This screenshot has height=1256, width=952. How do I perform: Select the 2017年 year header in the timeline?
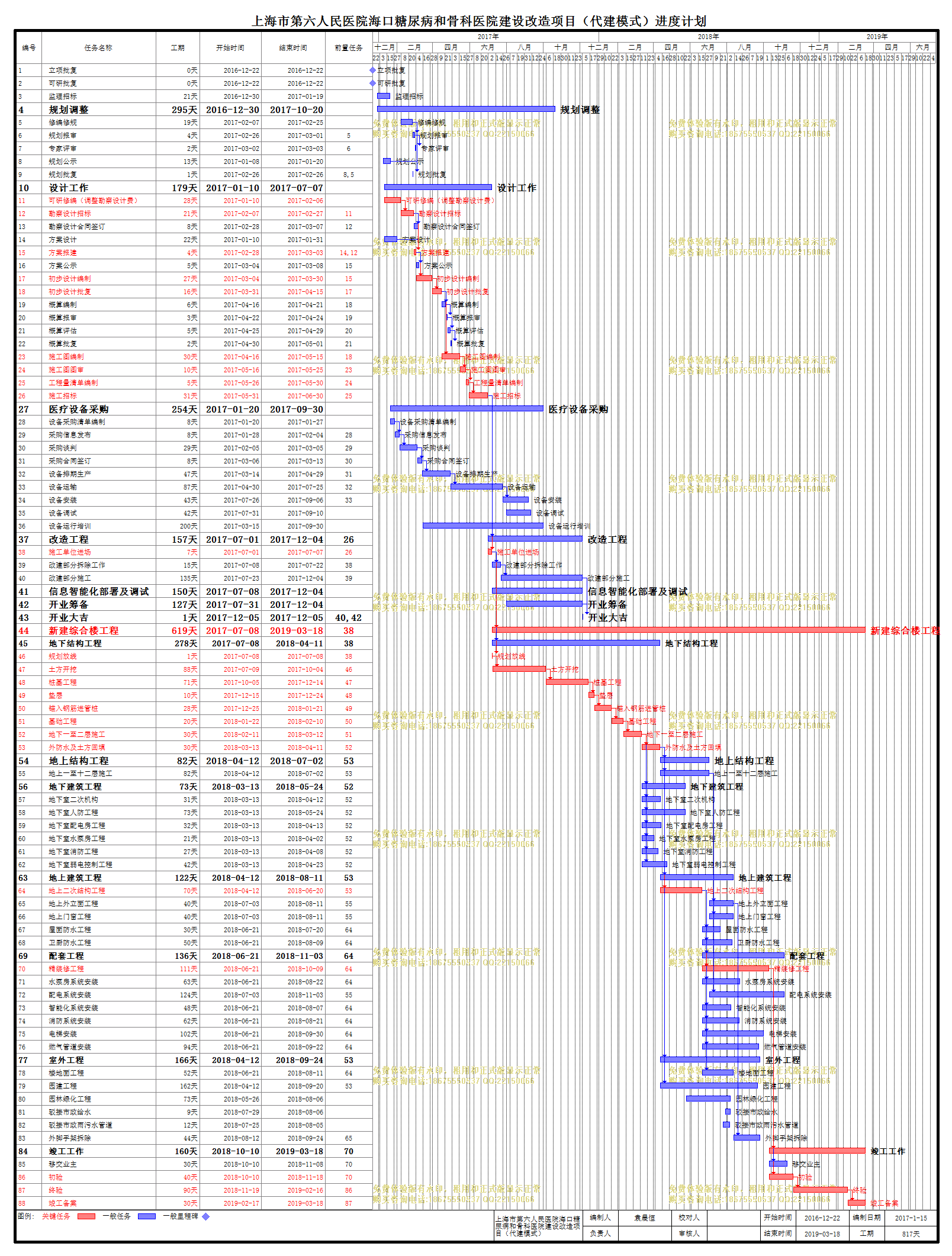[488, 37]
